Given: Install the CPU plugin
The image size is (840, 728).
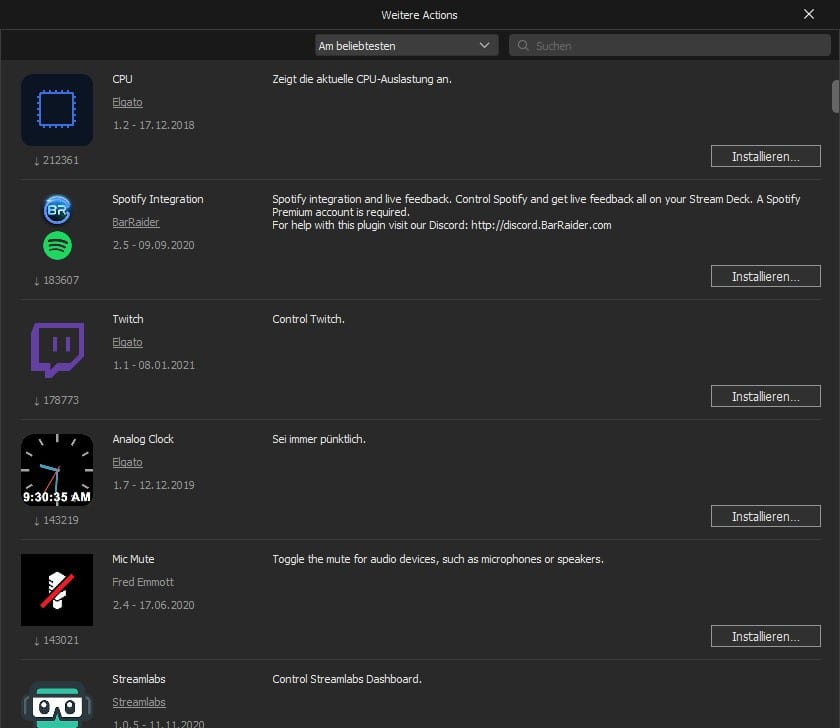Looking at the screenshot, I should click(x=765, y=157).
